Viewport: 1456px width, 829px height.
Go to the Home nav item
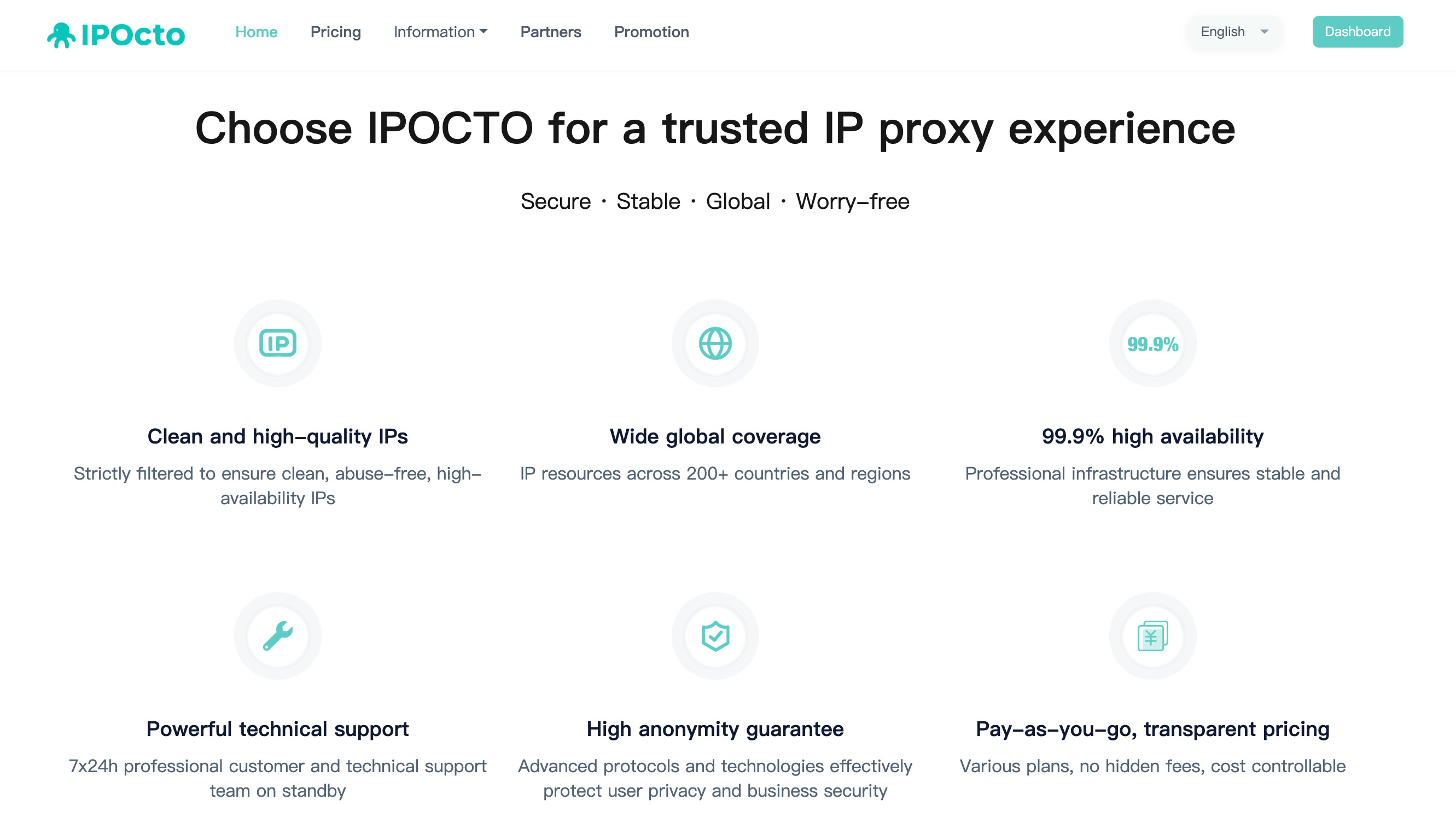point(256,32)
